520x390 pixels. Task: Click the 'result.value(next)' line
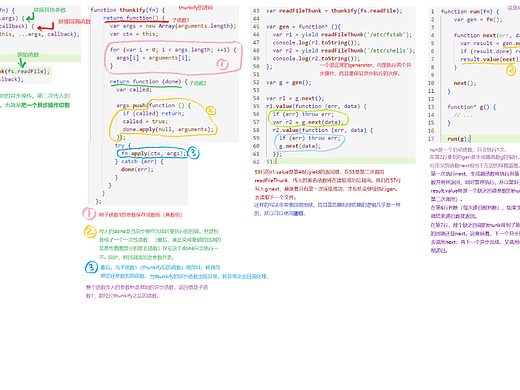pyautogui.click(x=490, y=59)
